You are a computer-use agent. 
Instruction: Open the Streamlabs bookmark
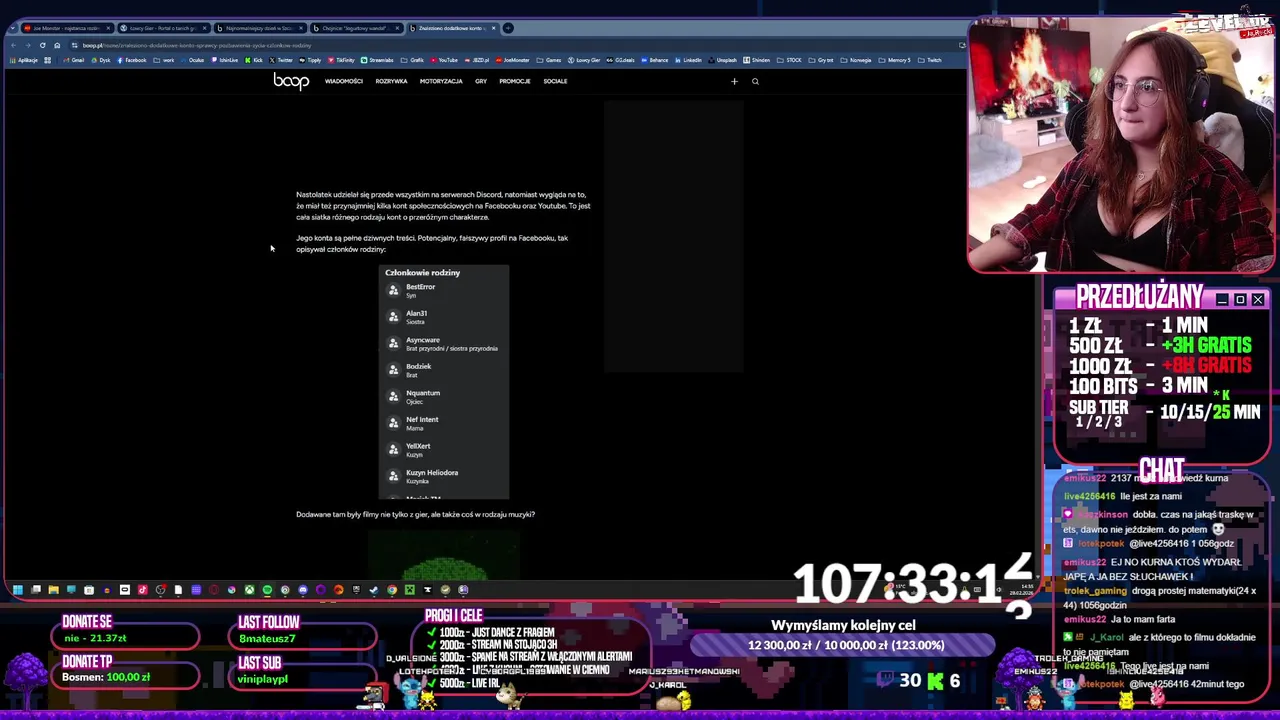(x=377, y=60)
